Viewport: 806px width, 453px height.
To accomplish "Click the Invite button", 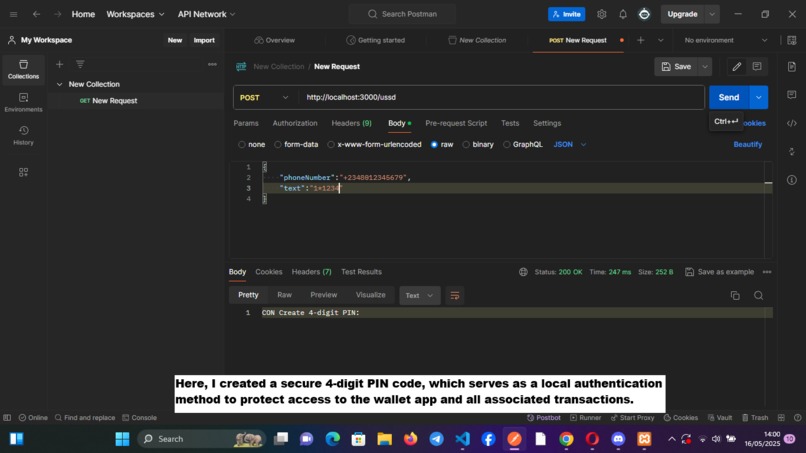I will pyautogui.click(x=566, y=14).
